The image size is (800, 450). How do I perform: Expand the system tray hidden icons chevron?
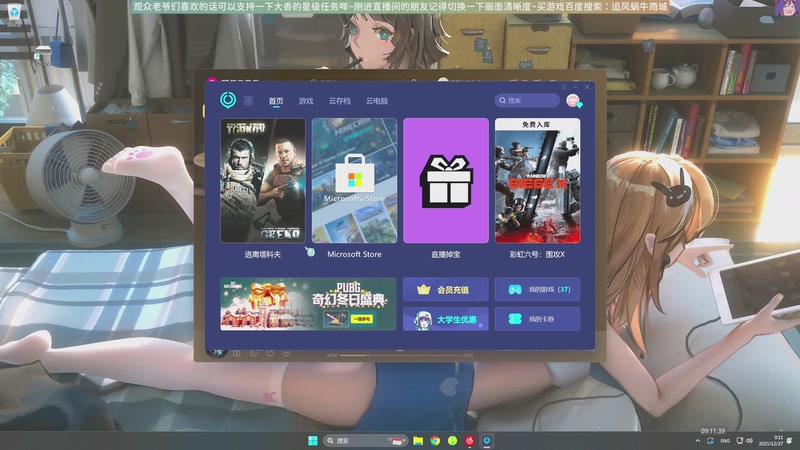(697, 441)
